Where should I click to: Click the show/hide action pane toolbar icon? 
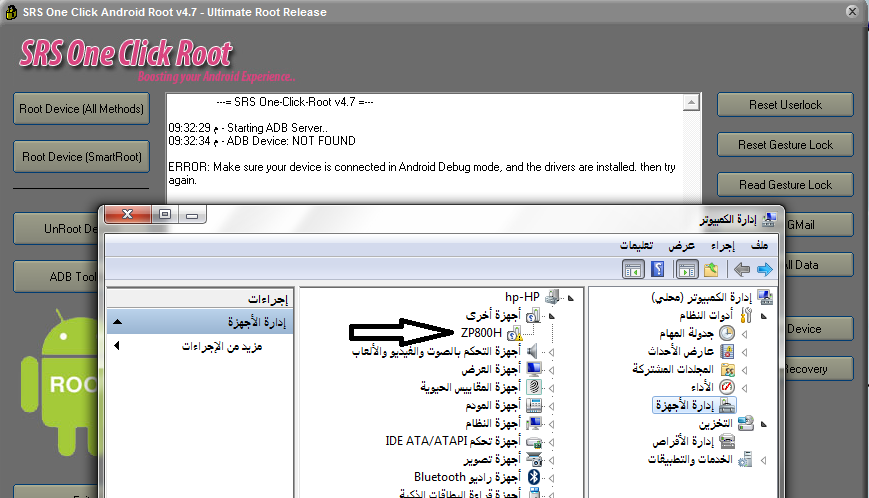[x=633, y=270]
